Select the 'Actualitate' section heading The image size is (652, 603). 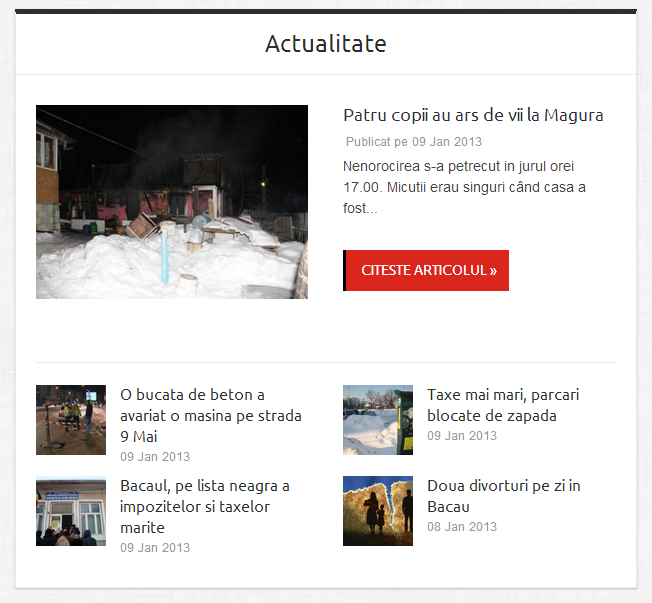click(x=325, y=44)
